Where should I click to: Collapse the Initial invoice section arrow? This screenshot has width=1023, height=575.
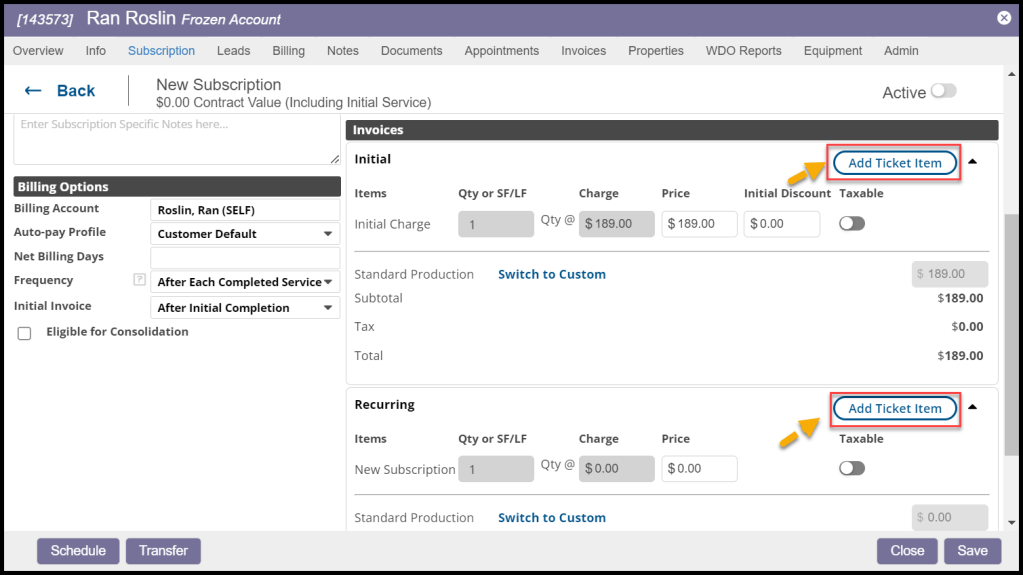coord(973,161)
